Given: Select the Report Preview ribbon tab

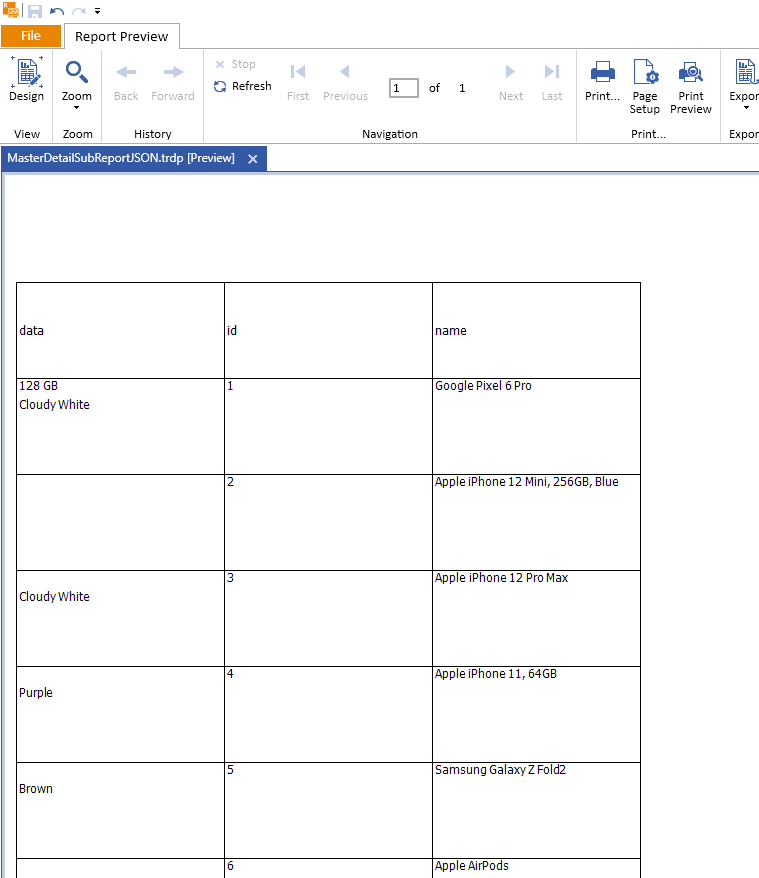Looking at the screenshot, I should pyautogui.click(x=122, y=36).
